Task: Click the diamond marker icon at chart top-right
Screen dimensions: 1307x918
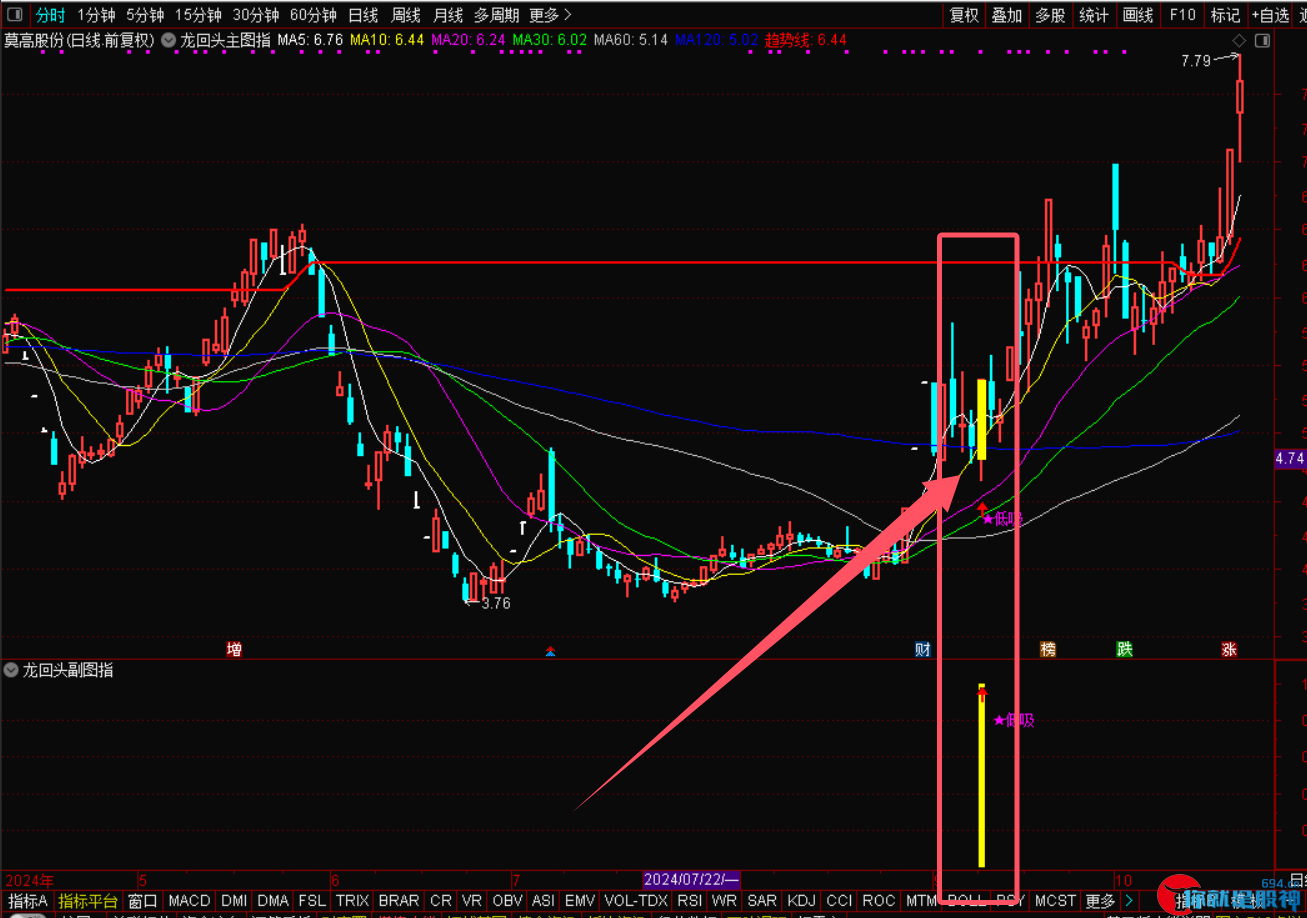Action: tap(1239, 40)
